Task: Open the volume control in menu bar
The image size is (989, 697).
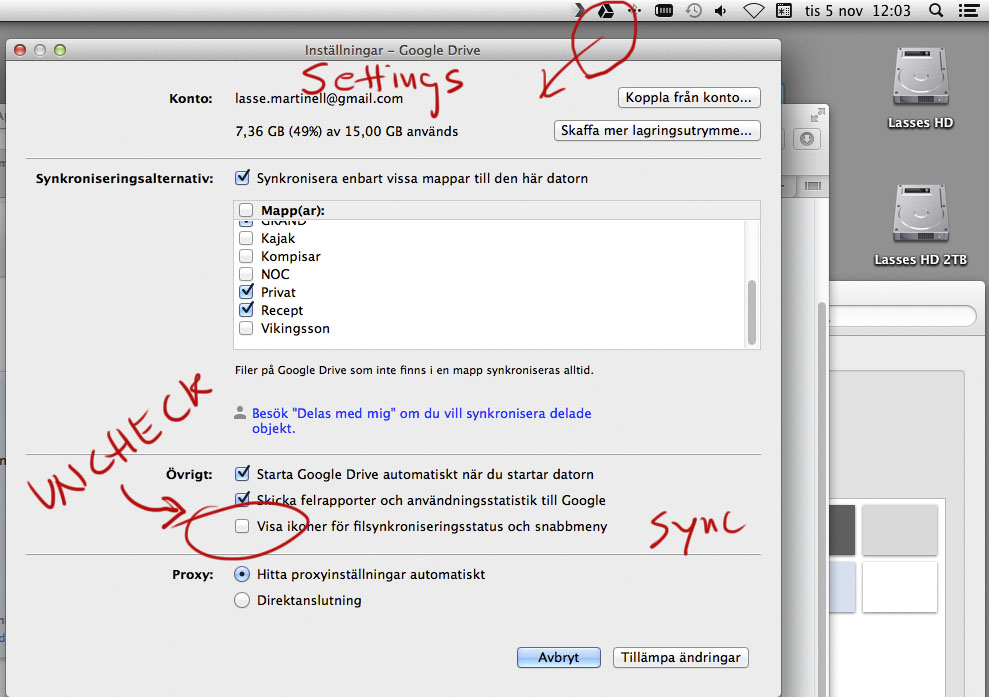Action: click(x=721, y=11)
